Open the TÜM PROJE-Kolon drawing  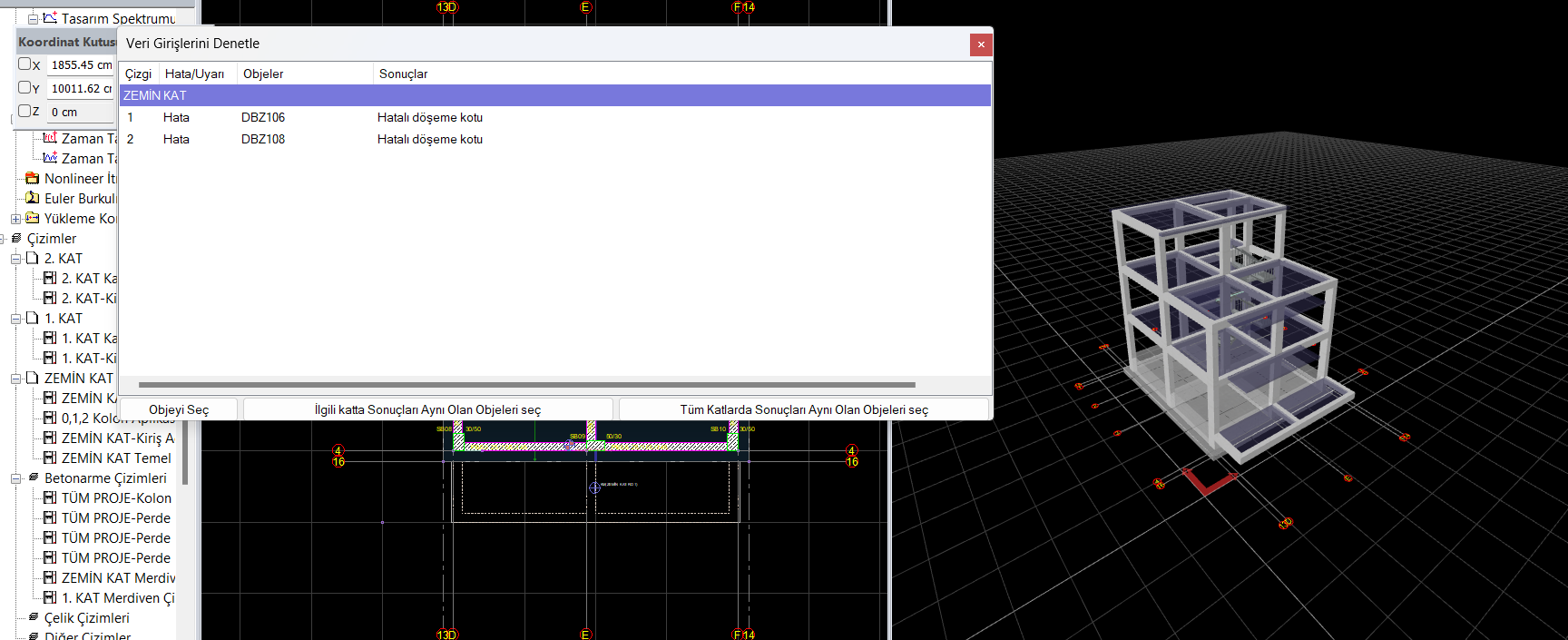click(116, 497)
